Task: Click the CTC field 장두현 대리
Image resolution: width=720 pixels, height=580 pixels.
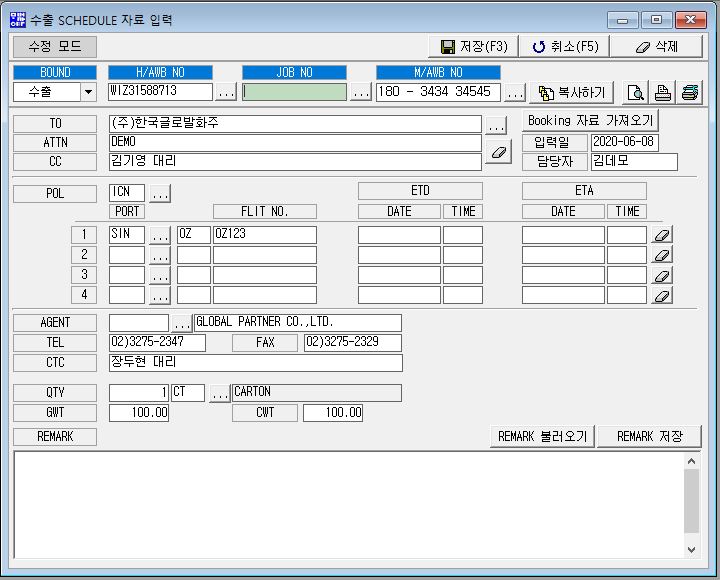Action: click(256, 363)
